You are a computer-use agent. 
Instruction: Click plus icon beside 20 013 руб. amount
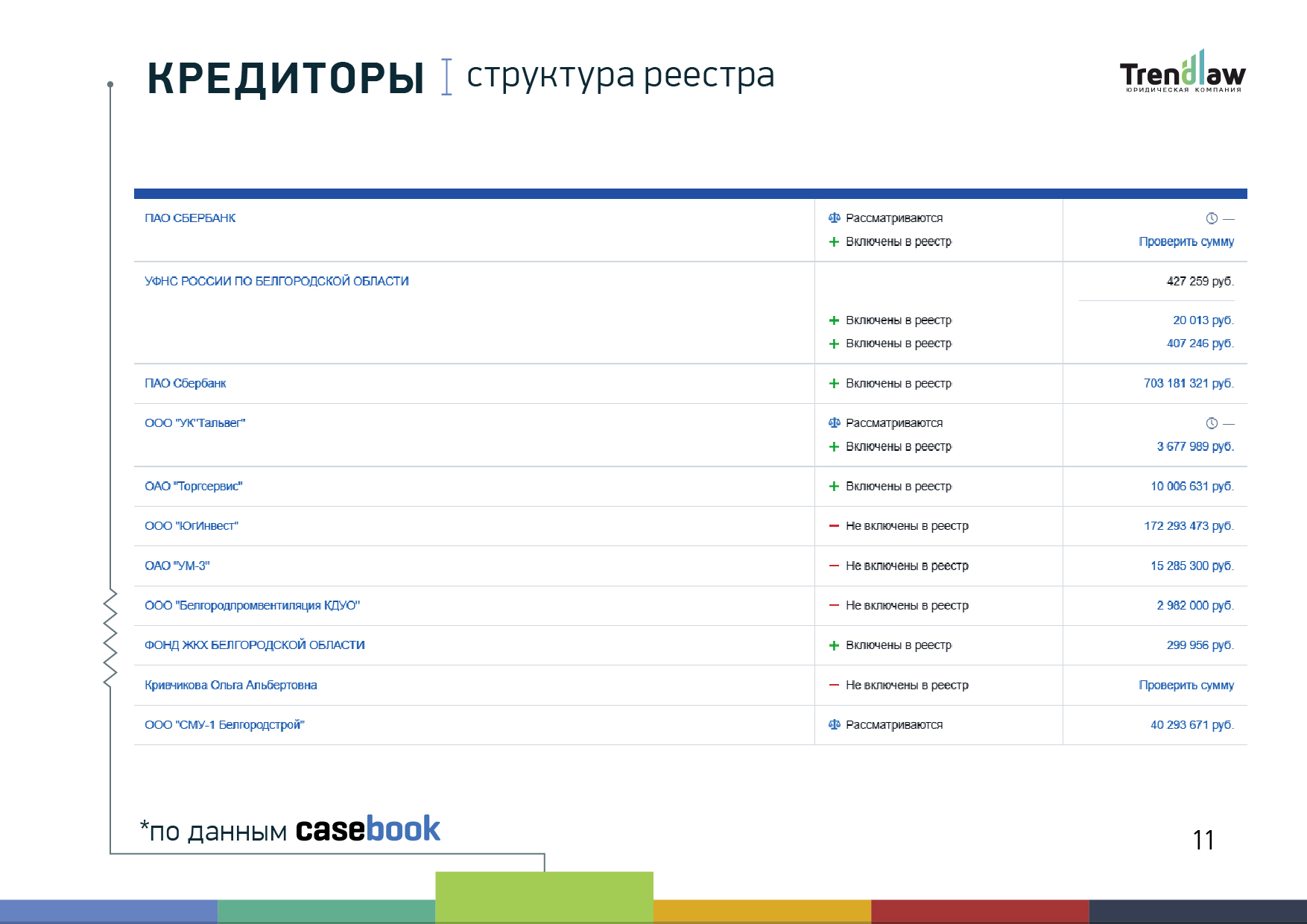coord(835,320)
